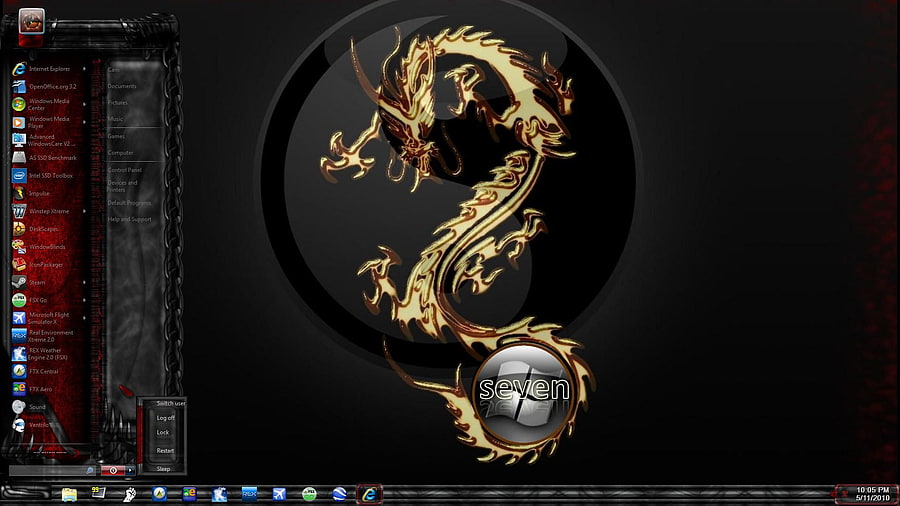Click the user account picture atop Start menu

(x=32, y=21)
